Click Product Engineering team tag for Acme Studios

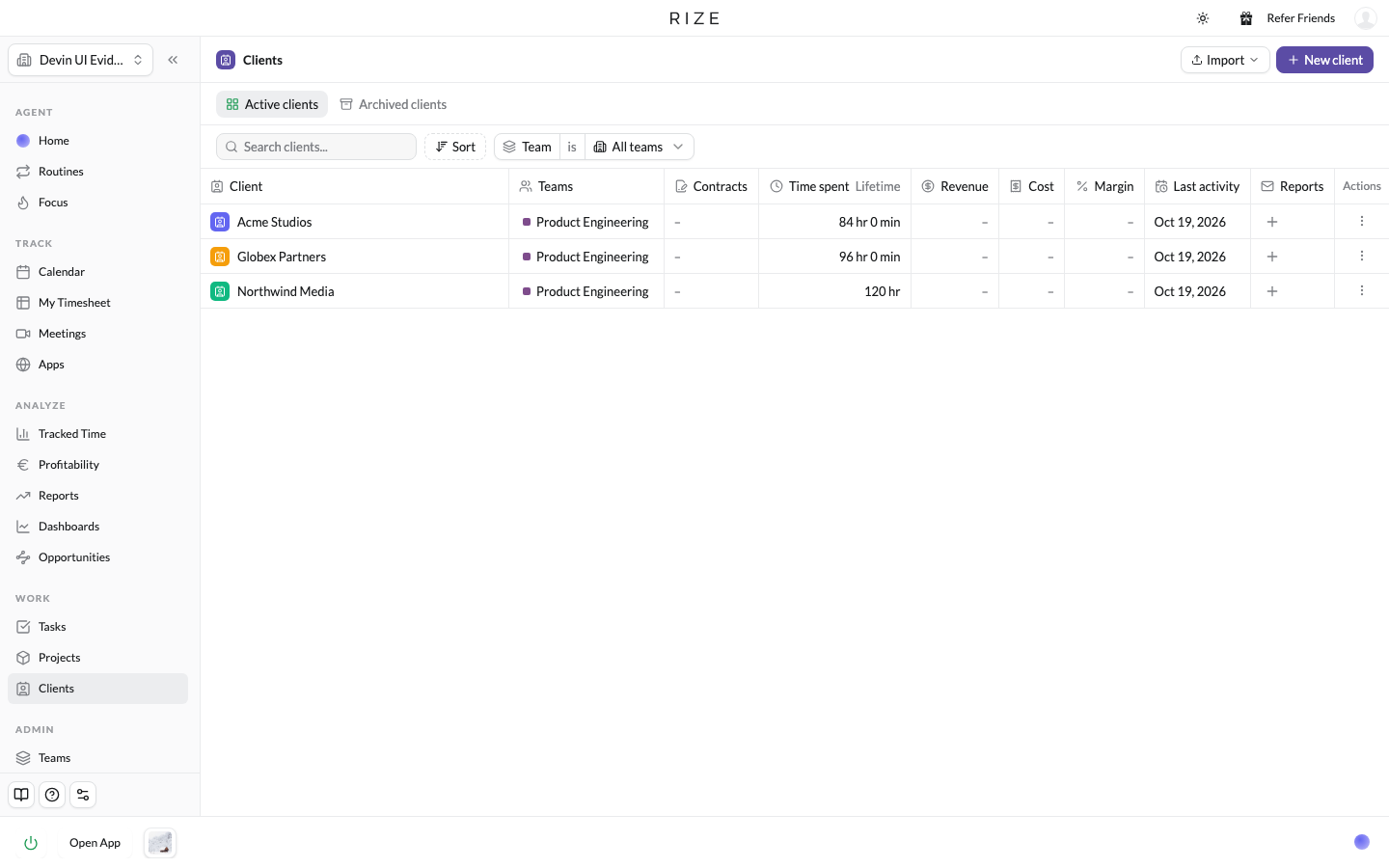[x=586, y=222]
